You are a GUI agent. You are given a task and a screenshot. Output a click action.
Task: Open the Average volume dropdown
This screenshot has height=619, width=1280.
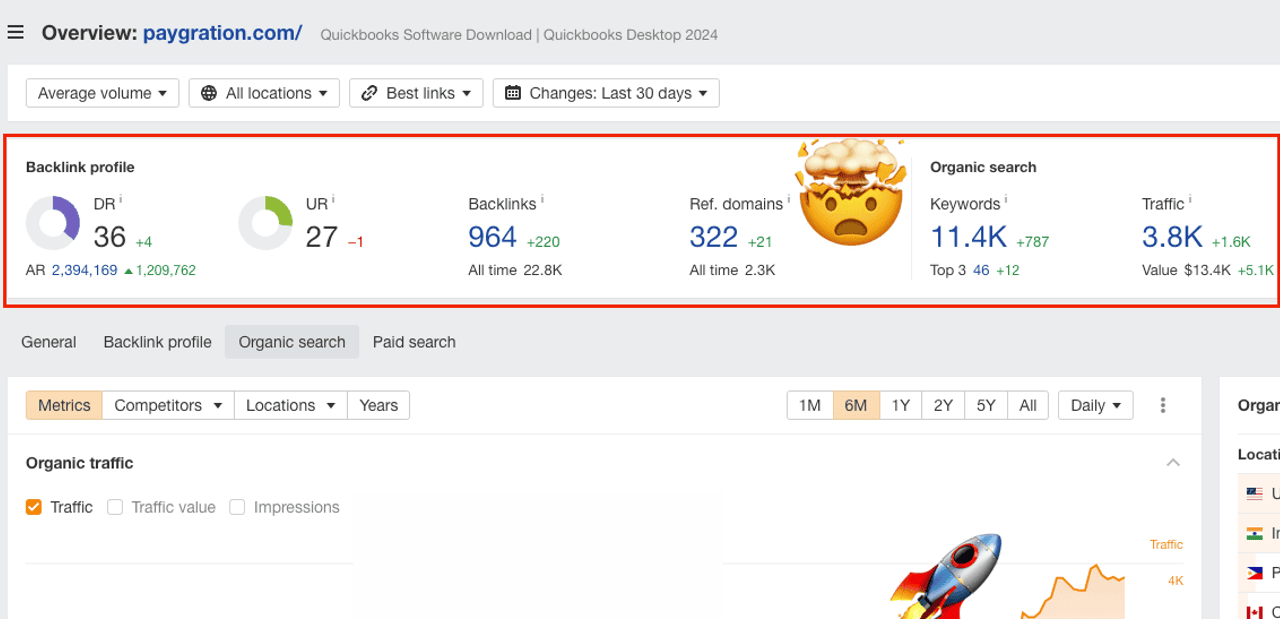102,93
